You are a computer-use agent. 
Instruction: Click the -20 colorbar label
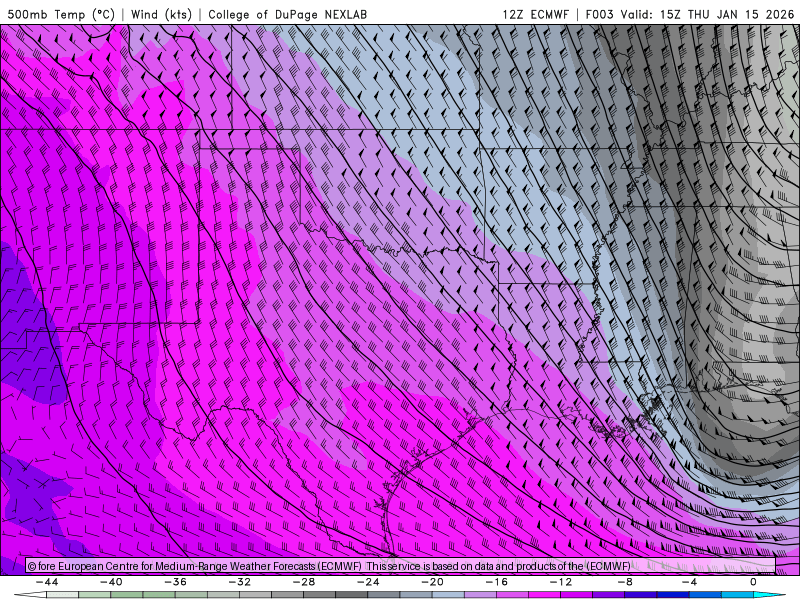click(x=433, y=582)
